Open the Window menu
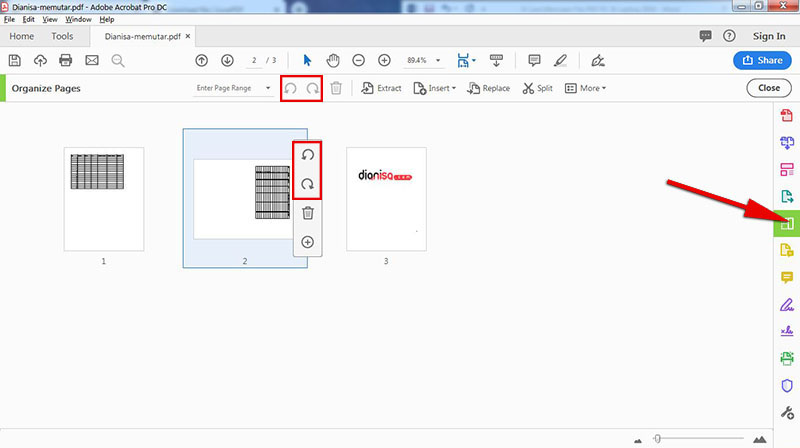The height and width of the screenshot is (448, 800). [78, 19]
